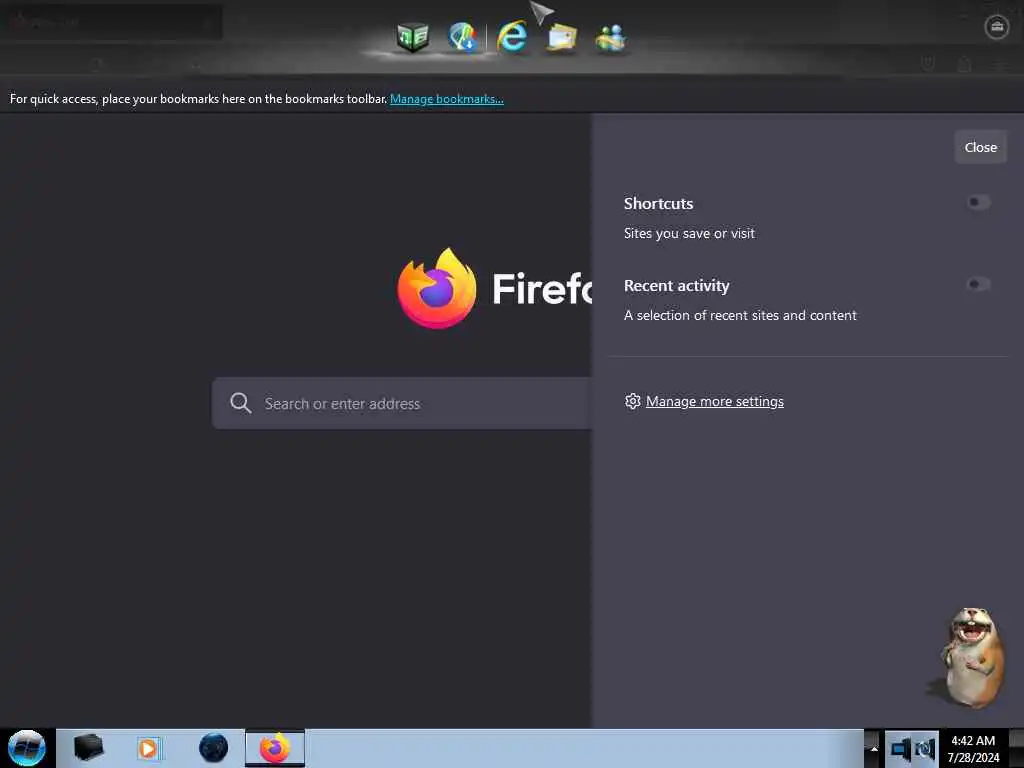Close the customize panel
This screenshot has height=768, width=1024.
pos(980,147)
